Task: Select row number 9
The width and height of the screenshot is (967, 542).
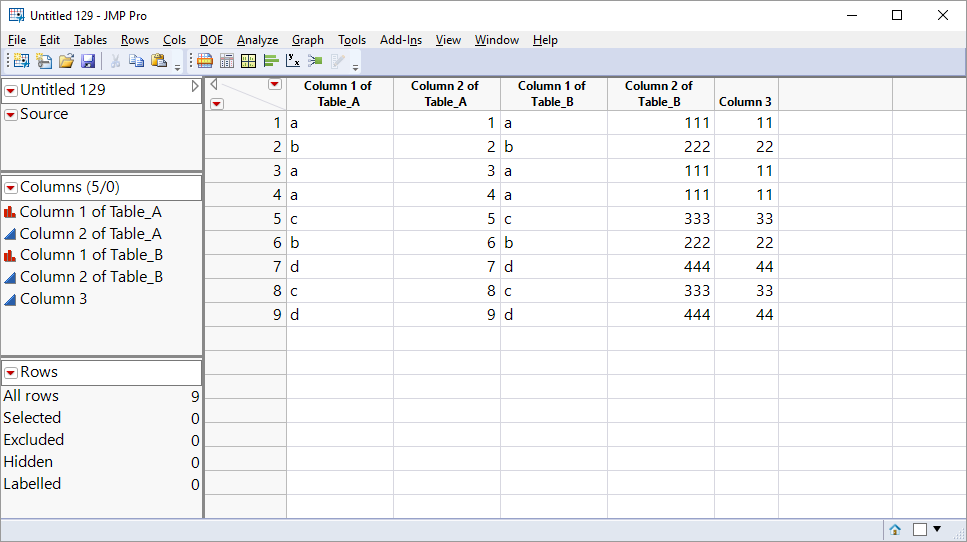Action: click(245, 314)
